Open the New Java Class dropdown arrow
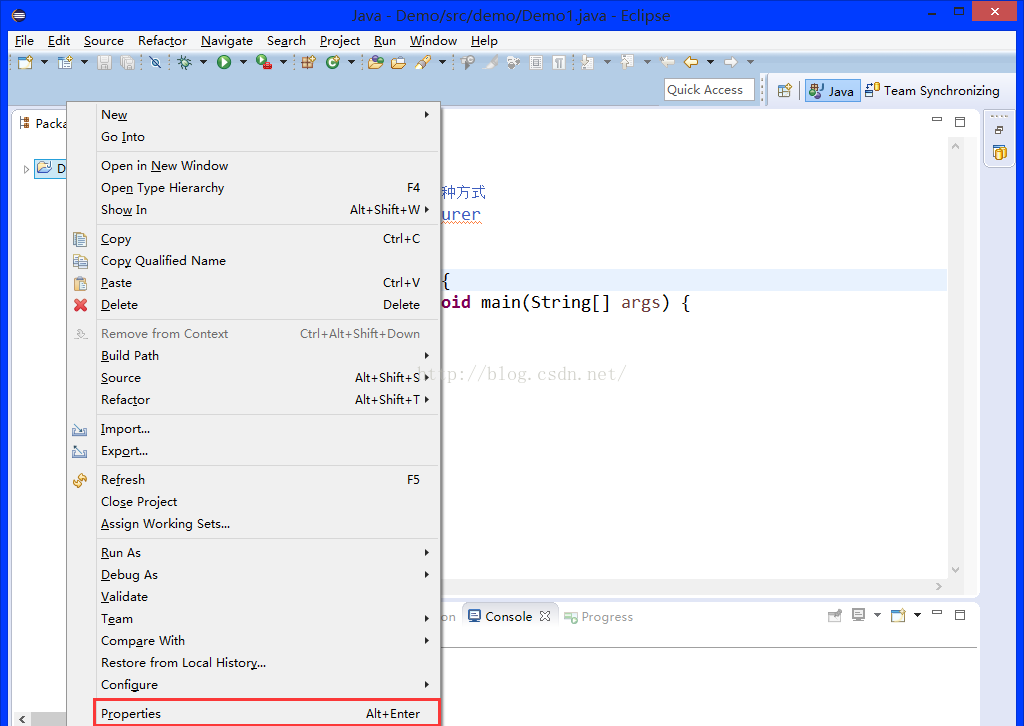The width and height of the screenshot is (1024, 726). (351, 62)
